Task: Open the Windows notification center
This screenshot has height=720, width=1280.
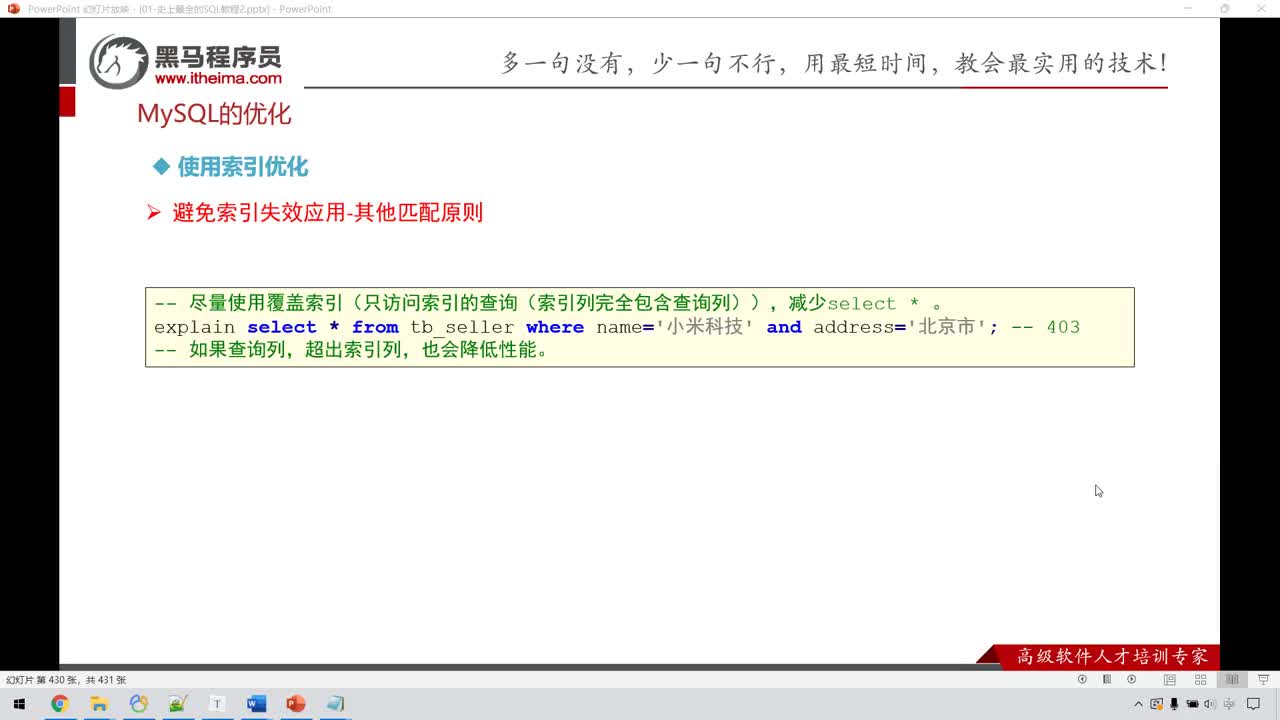Action: tap(1253, 704)
